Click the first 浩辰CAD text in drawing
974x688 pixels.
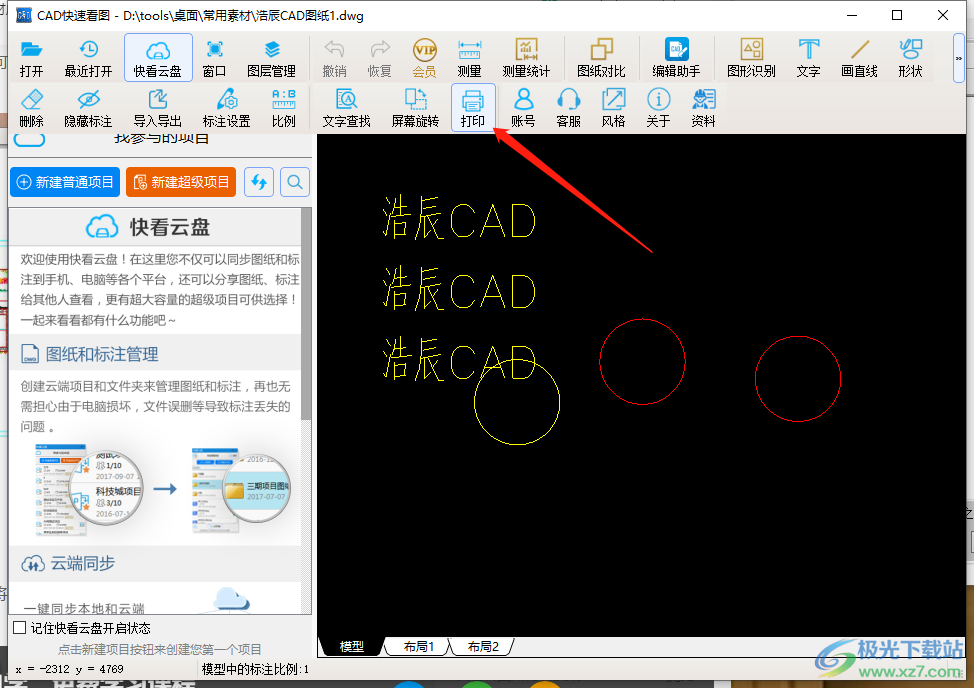pos(458,219)
